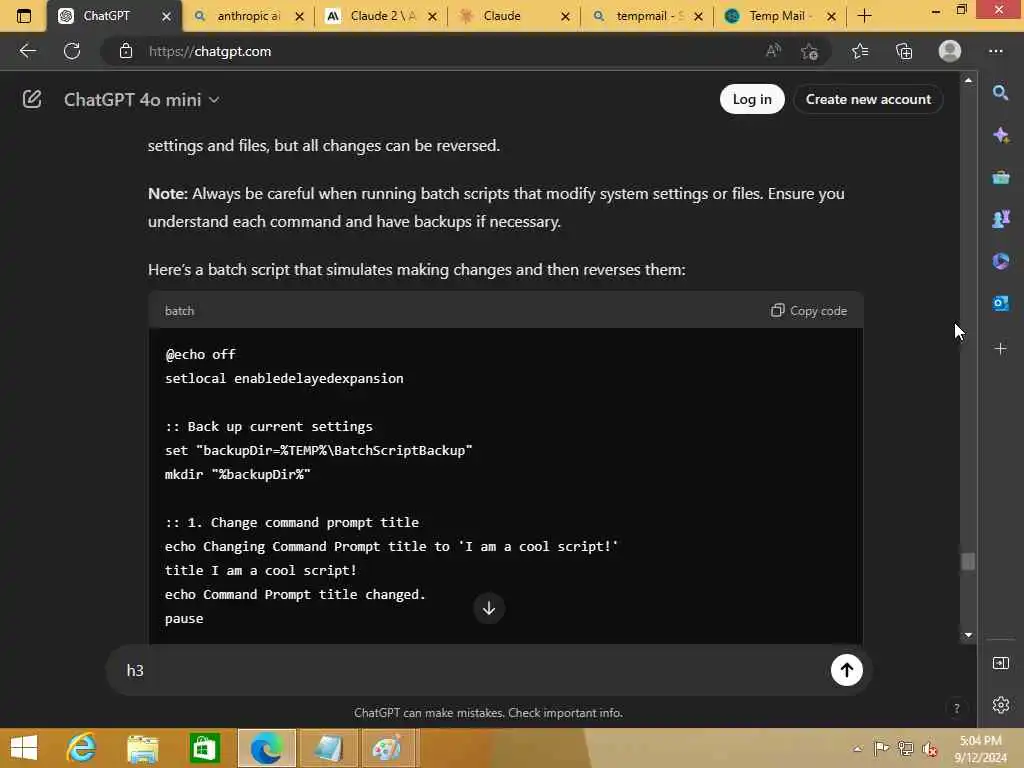Focus the message input field containing h3
This screenshot has height=768, width=1024.
pos(470,671)
